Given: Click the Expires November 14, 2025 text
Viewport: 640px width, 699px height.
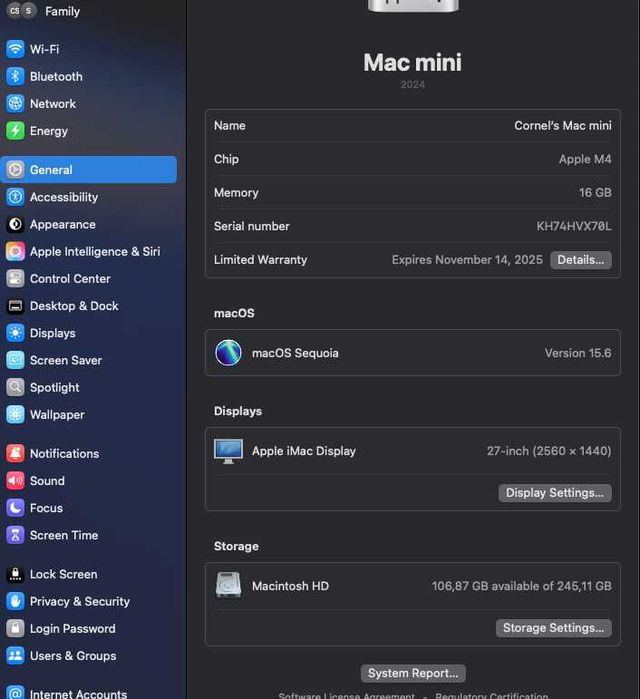Looking at the screenshot, I should [467, 259].
